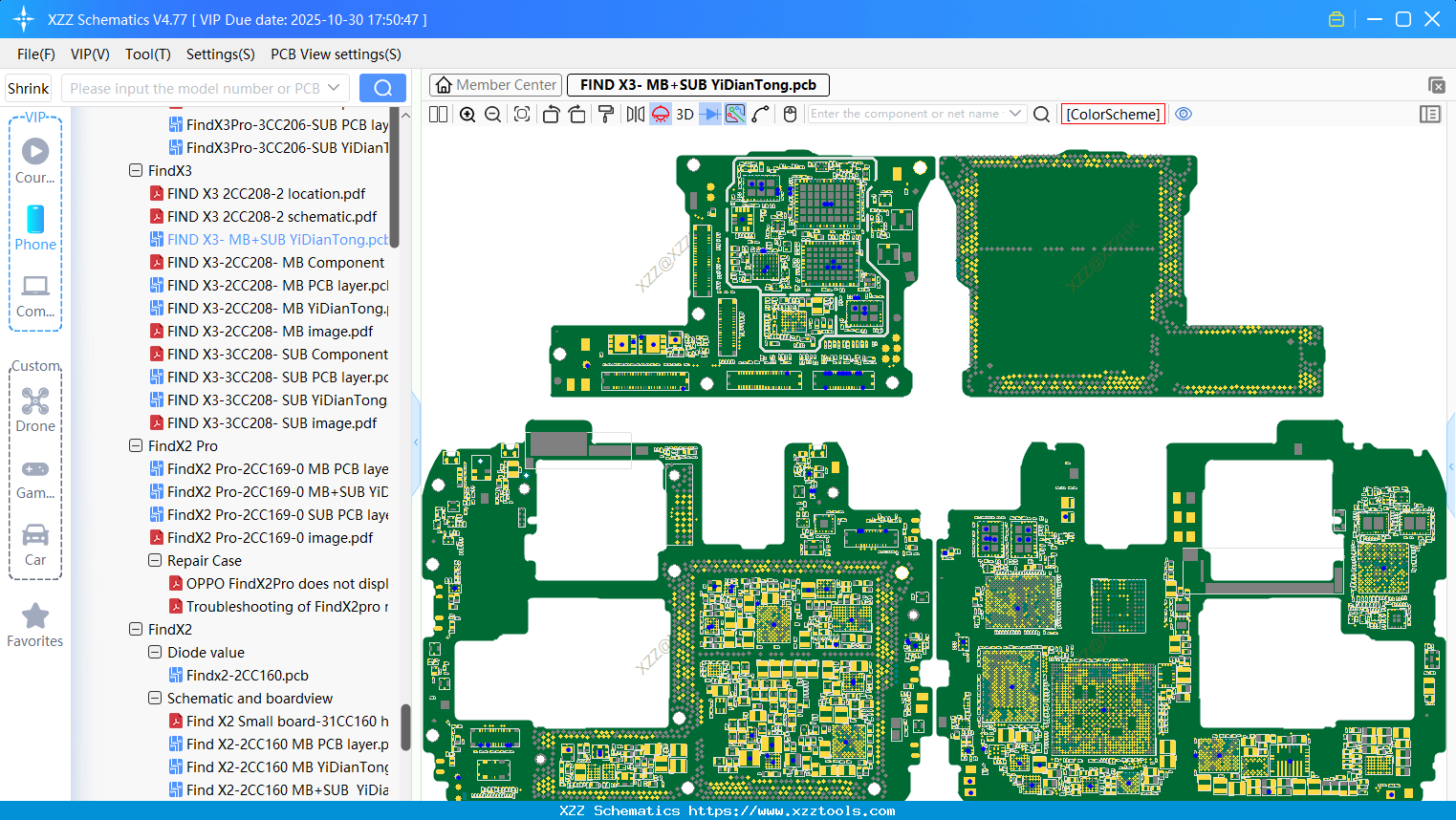1456x820 pixels.
Task: Zoom out of the PCB view
Action: pos(493,114)
